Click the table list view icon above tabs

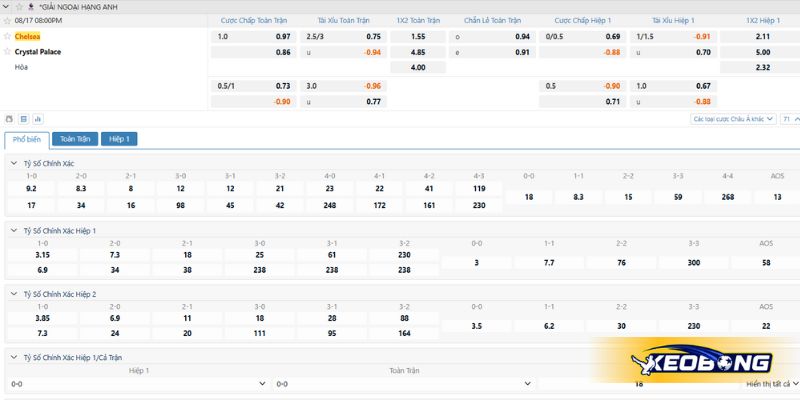(23, 119)
